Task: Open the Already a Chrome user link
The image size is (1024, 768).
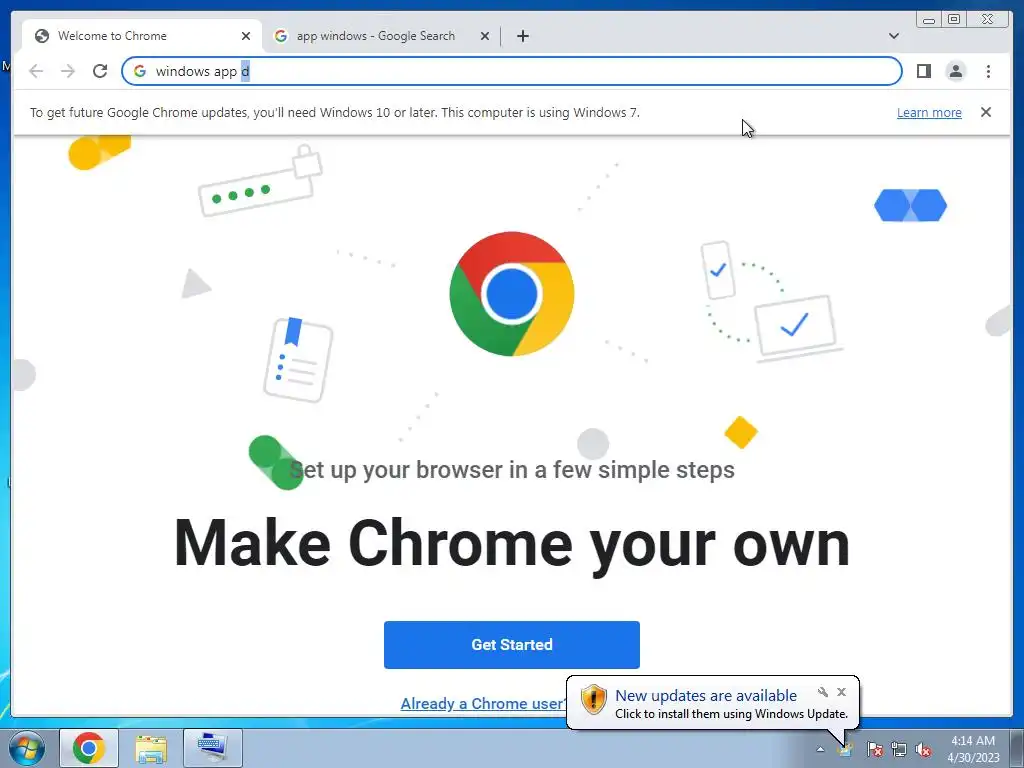Action: click(483, 703)
